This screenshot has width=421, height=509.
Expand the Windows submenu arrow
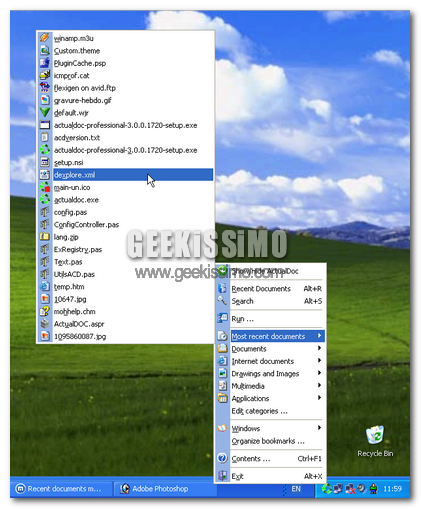[319, 428]
